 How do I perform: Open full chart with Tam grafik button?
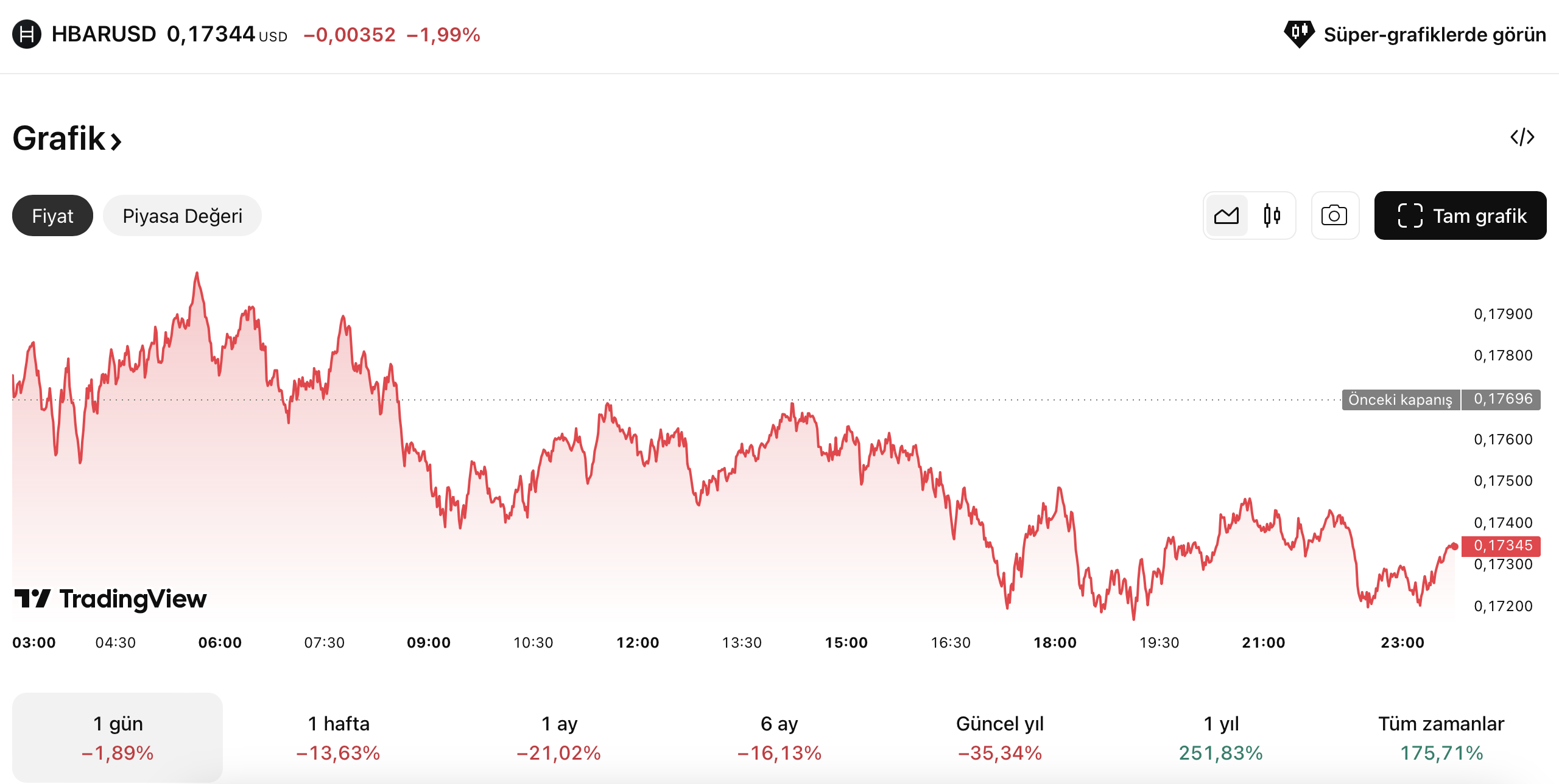coord(1460,215)
